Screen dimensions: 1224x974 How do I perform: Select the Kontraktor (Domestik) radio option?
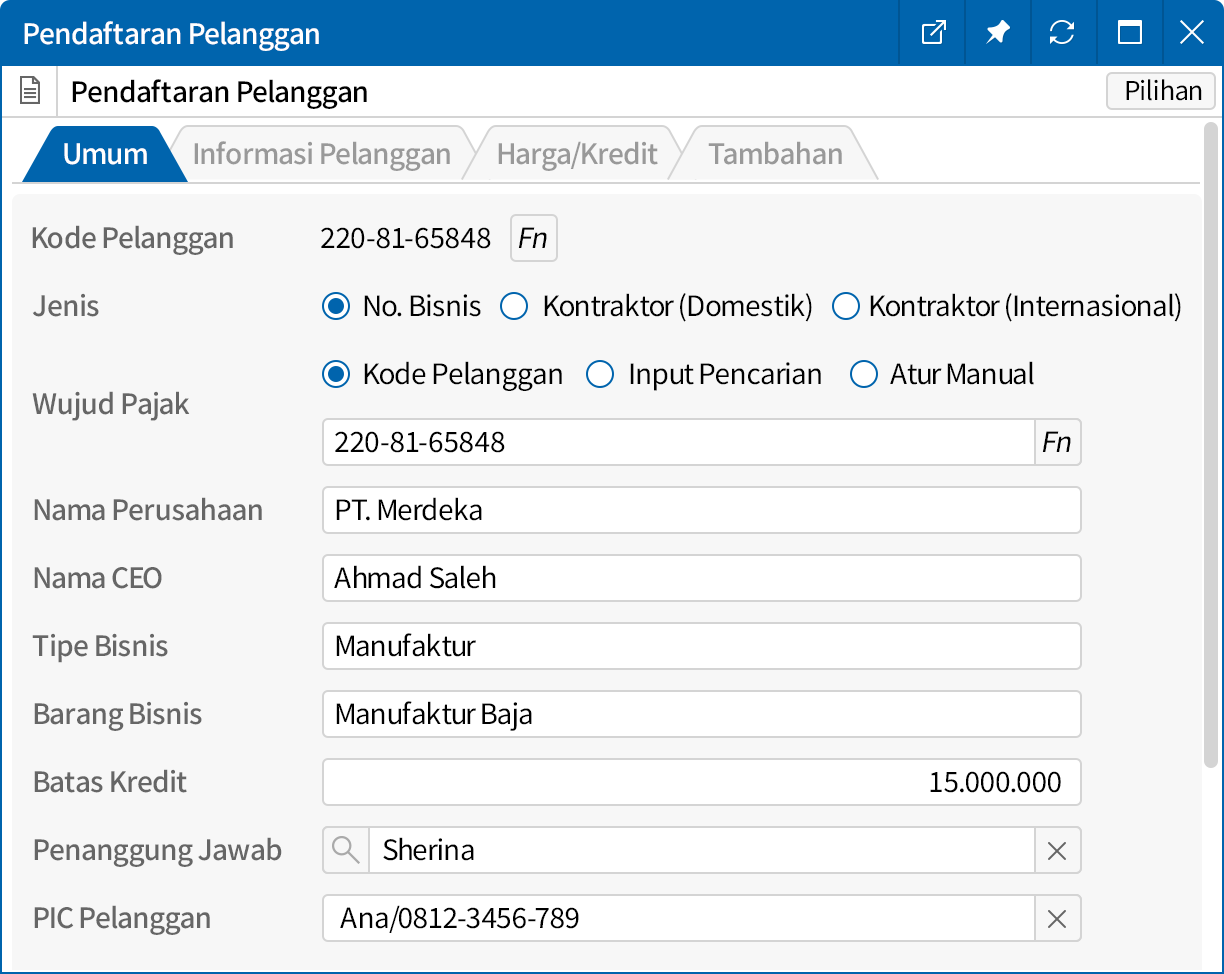click(x=514, y=306)
